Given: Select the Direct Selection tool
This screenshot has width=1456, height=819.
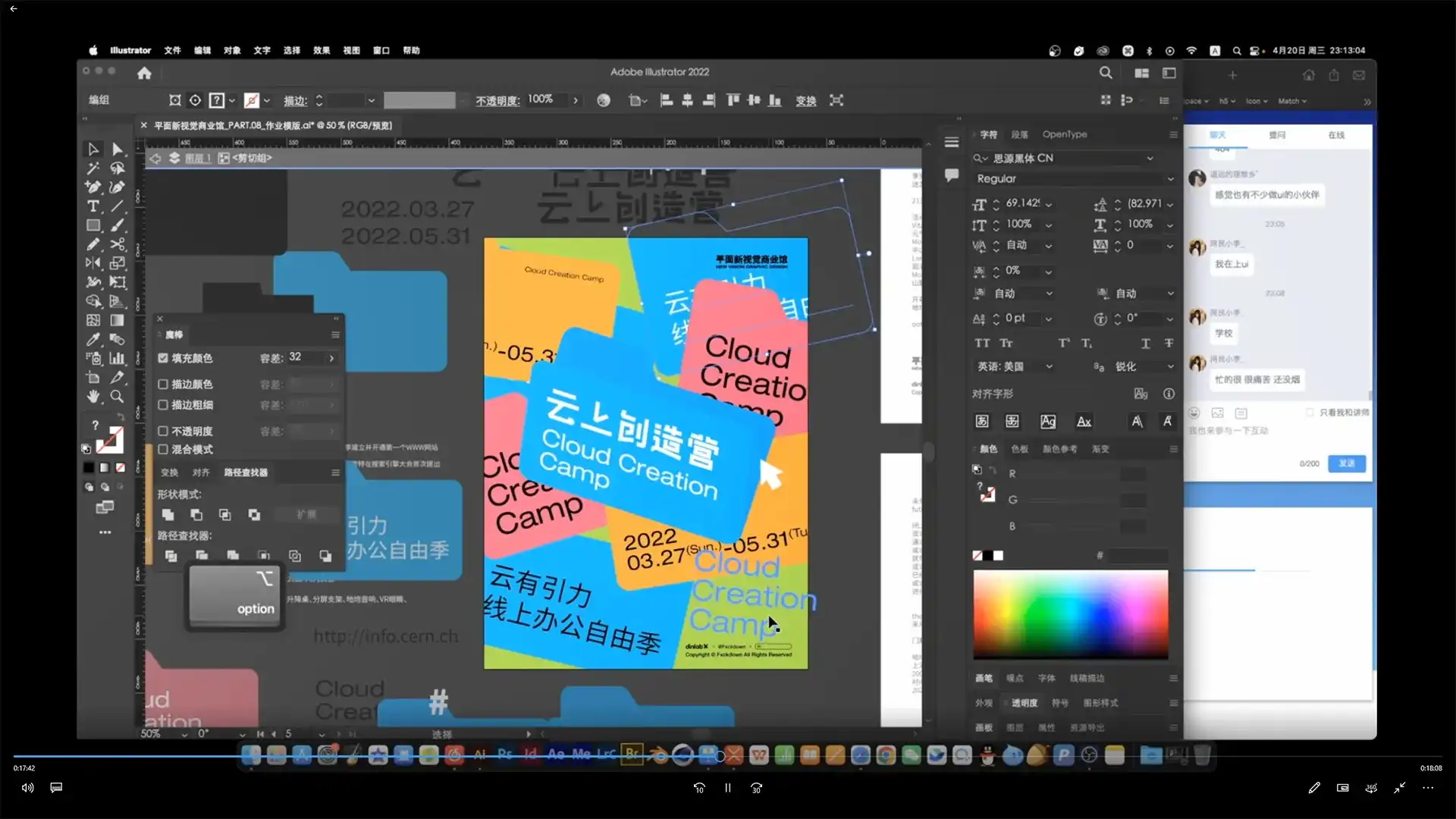Looking at the screenshot, I should (118, 149).
